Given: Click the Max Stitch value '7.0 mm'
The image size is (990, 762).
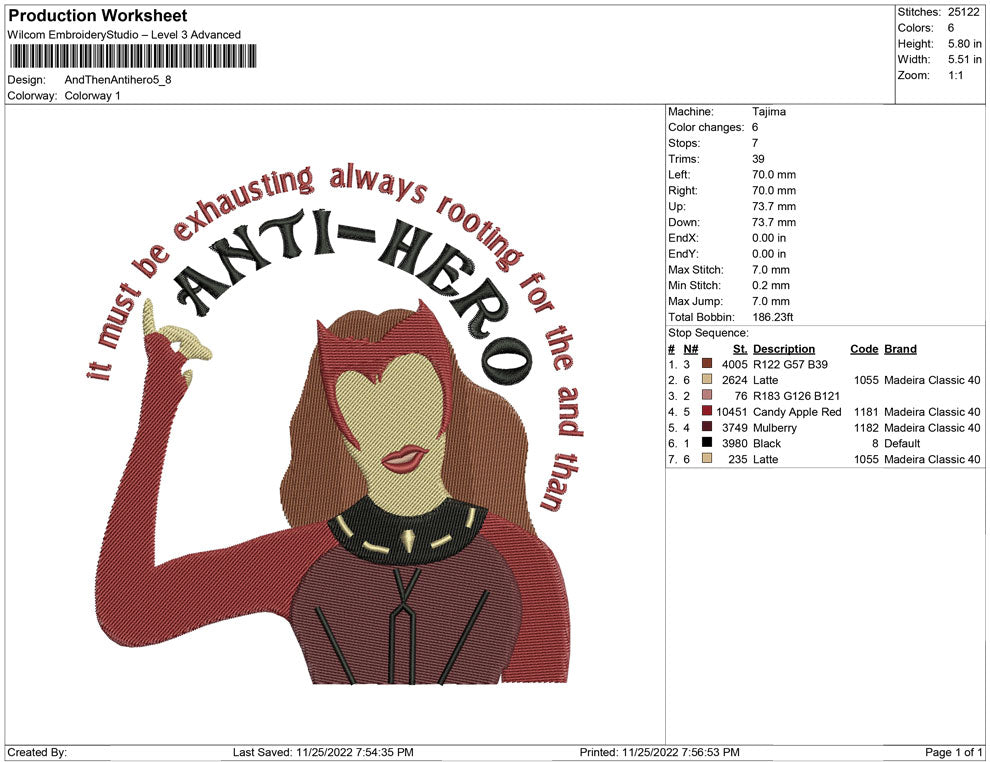Looking at the screenshot, I should tap(771, 270).
